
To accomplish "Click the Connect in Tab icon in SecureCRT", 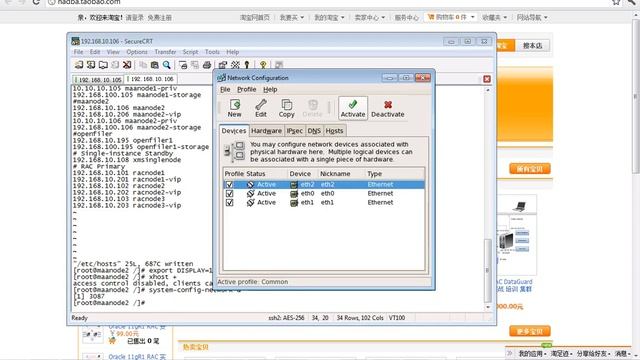I will tap(103, 64).
